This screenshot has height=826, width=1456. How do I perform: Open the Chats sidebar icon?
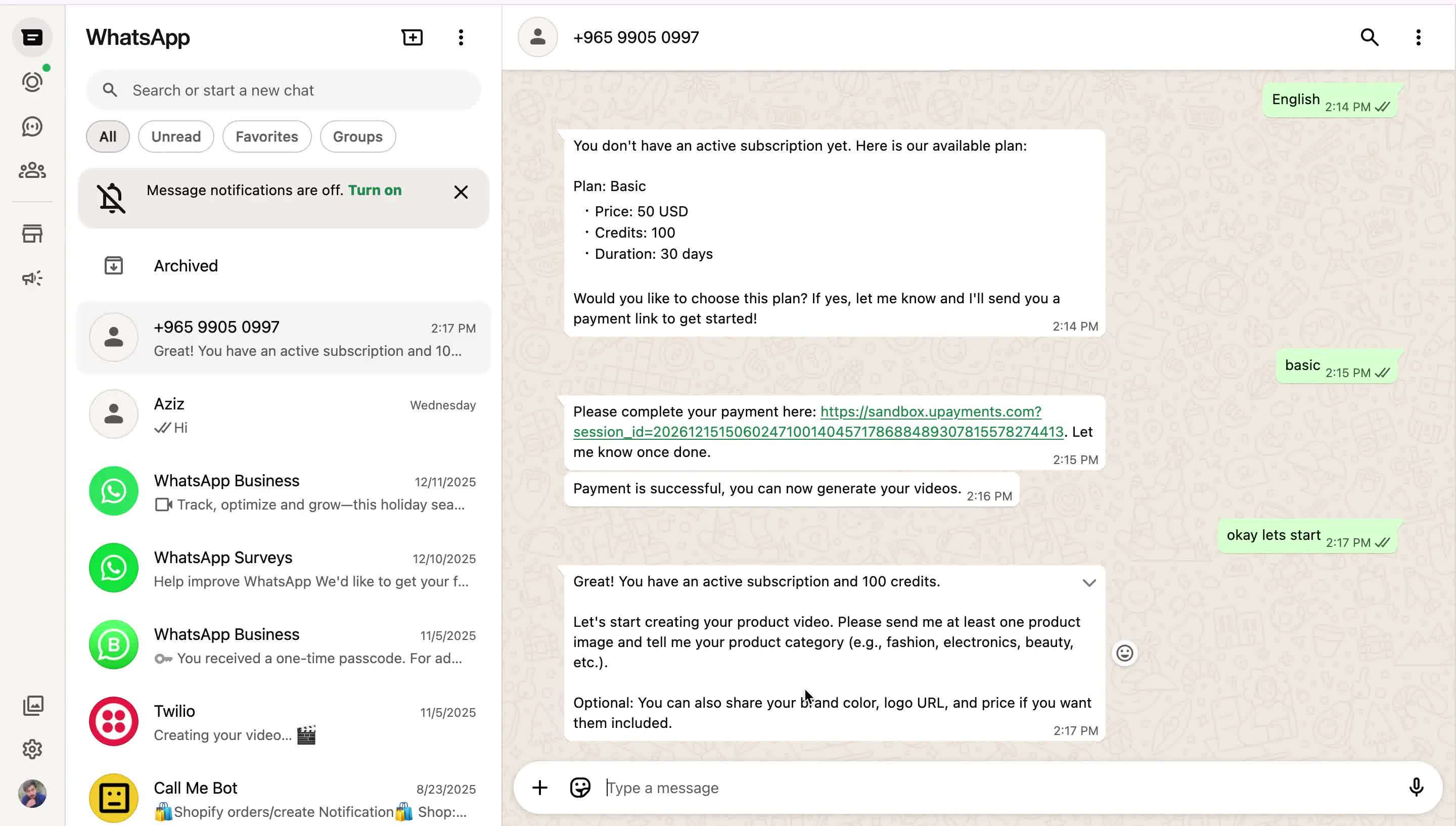[32, 37]
